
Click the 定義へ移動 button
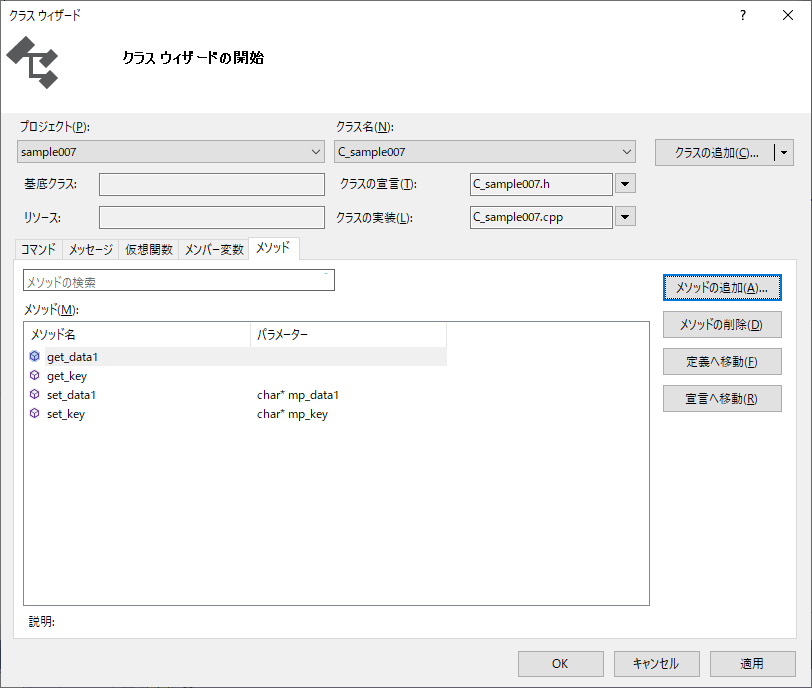coord(721,362)
